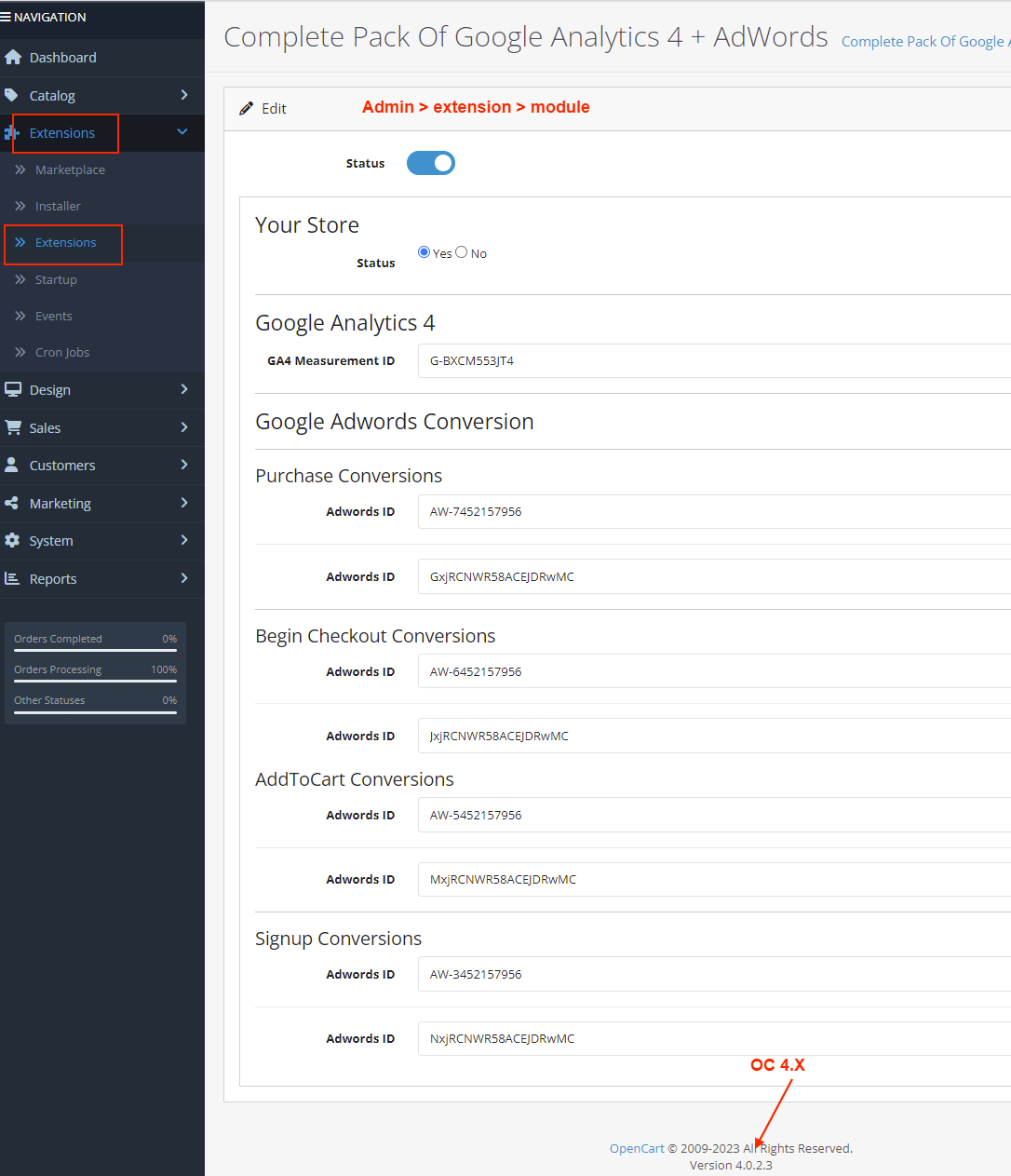Image resolution: width=1011 pixels, height=1176 pixels.
Task: Expand the System menu chevron
Action: [184, 540]
